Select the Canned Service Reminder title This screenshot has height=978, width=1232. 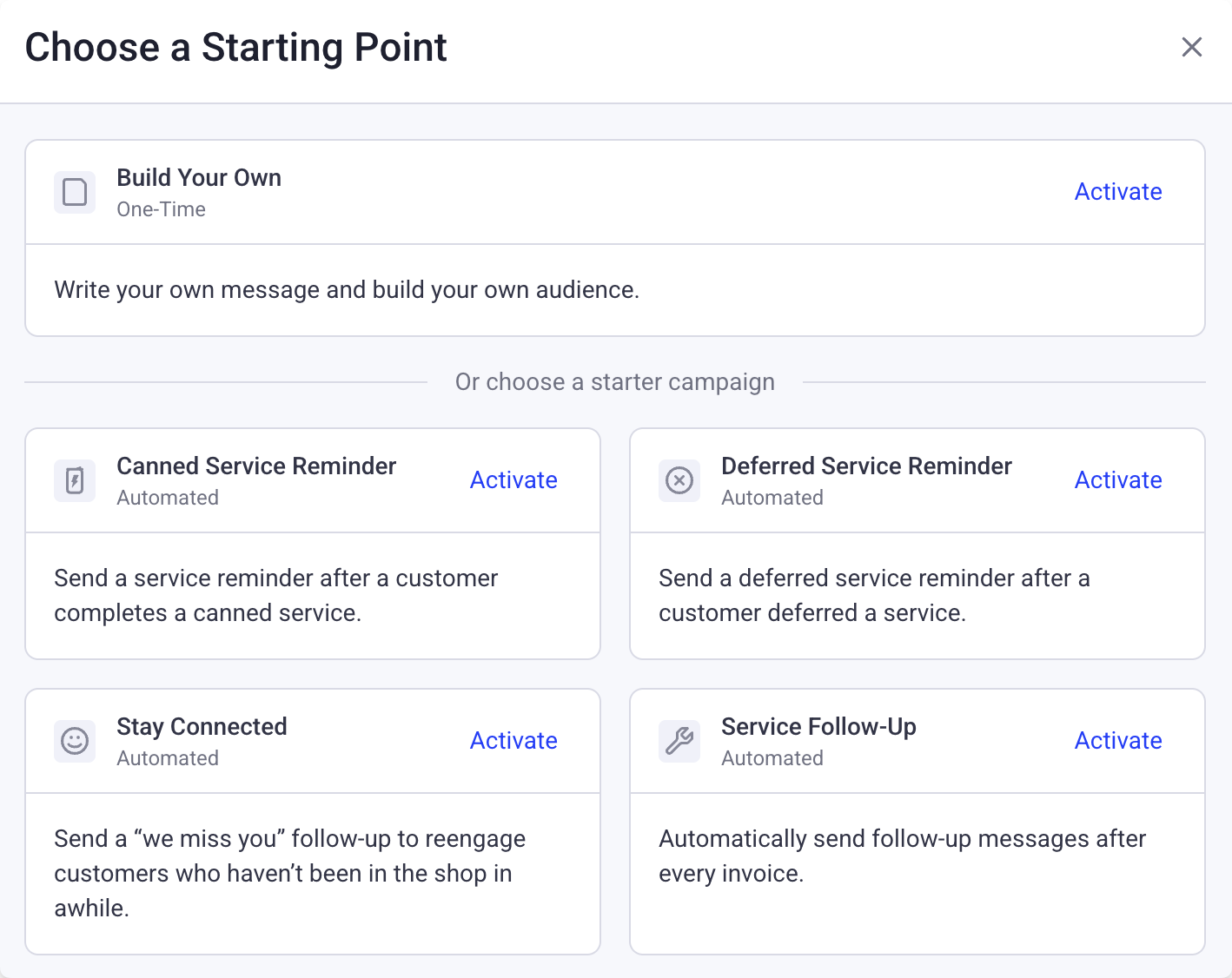click(256, 466)
